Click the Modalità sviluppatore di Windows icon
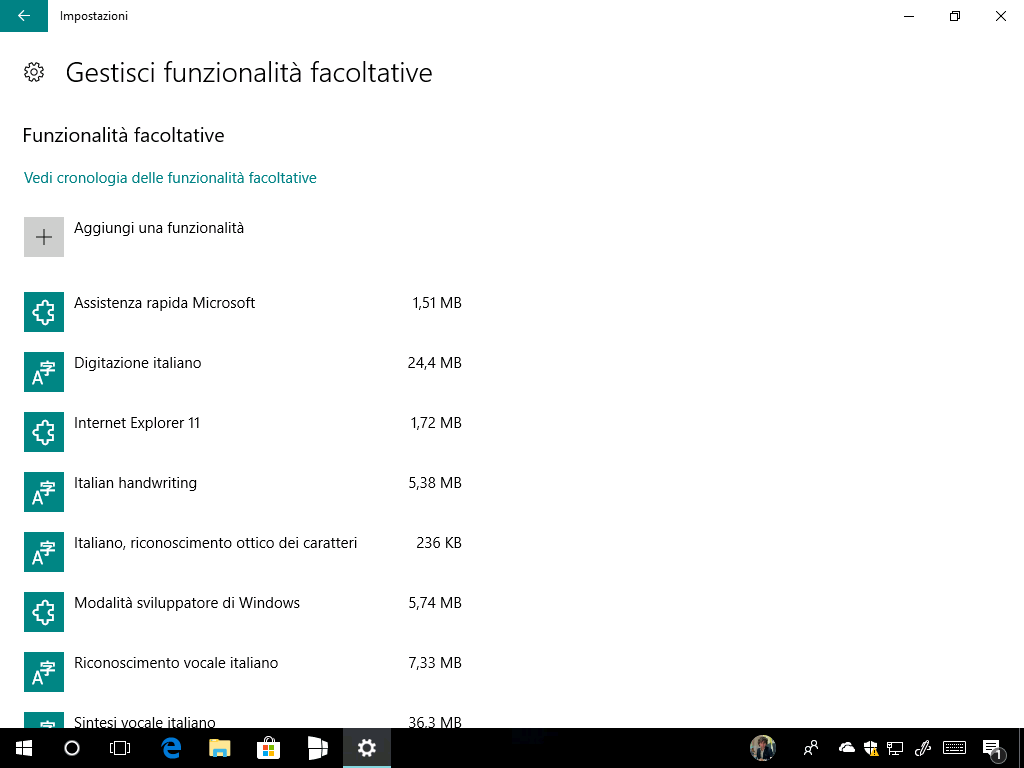 point(44,612)
